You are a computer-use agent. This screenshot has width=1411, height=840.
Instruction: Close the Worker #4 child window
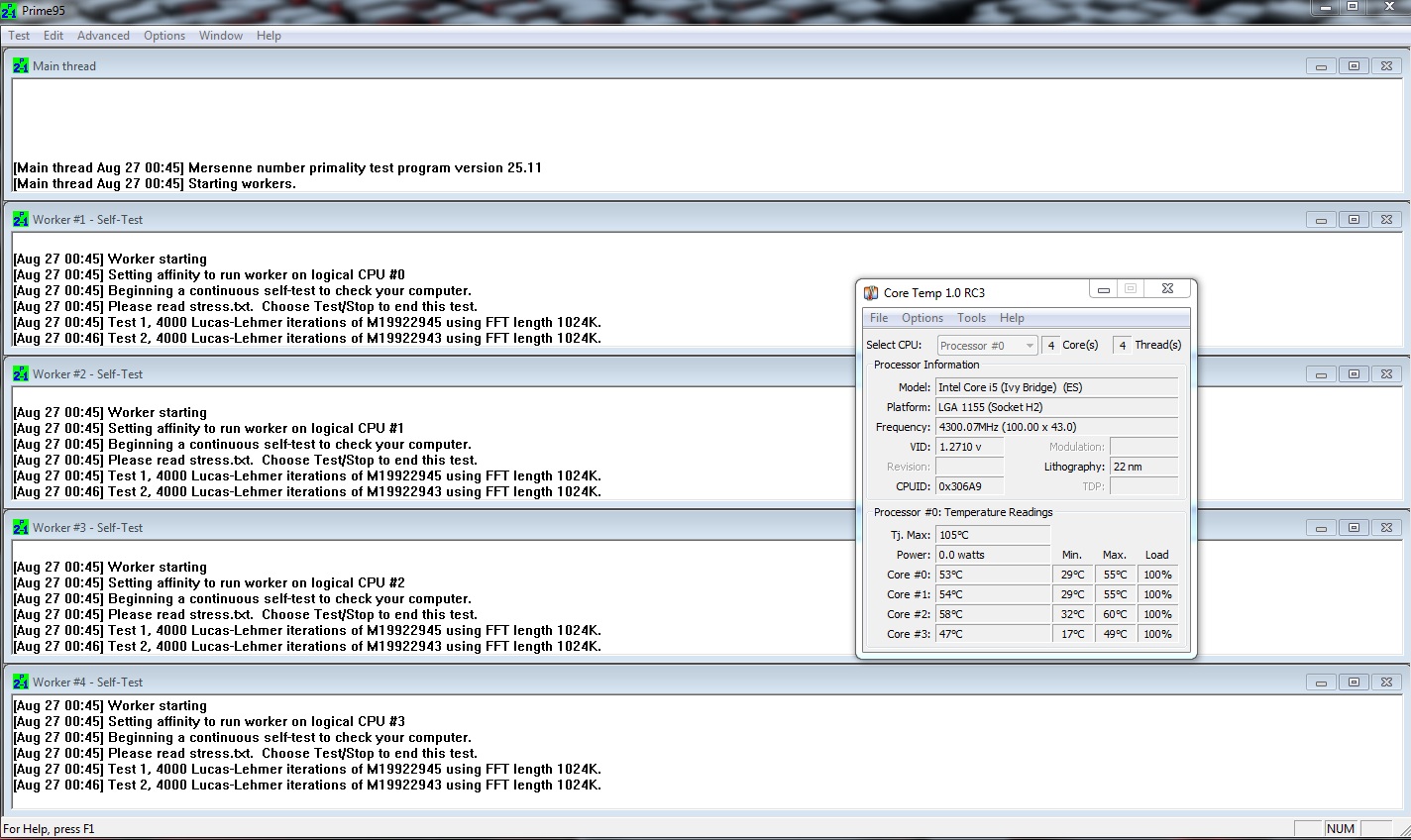(x=1386, y=682)
